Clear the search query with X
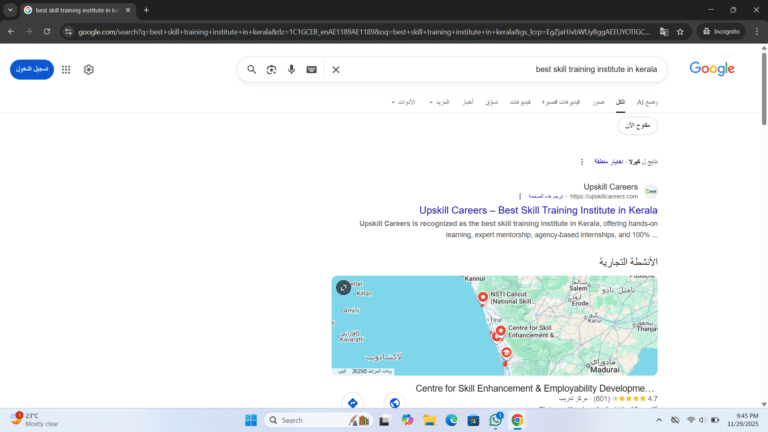 click(336, 70)
